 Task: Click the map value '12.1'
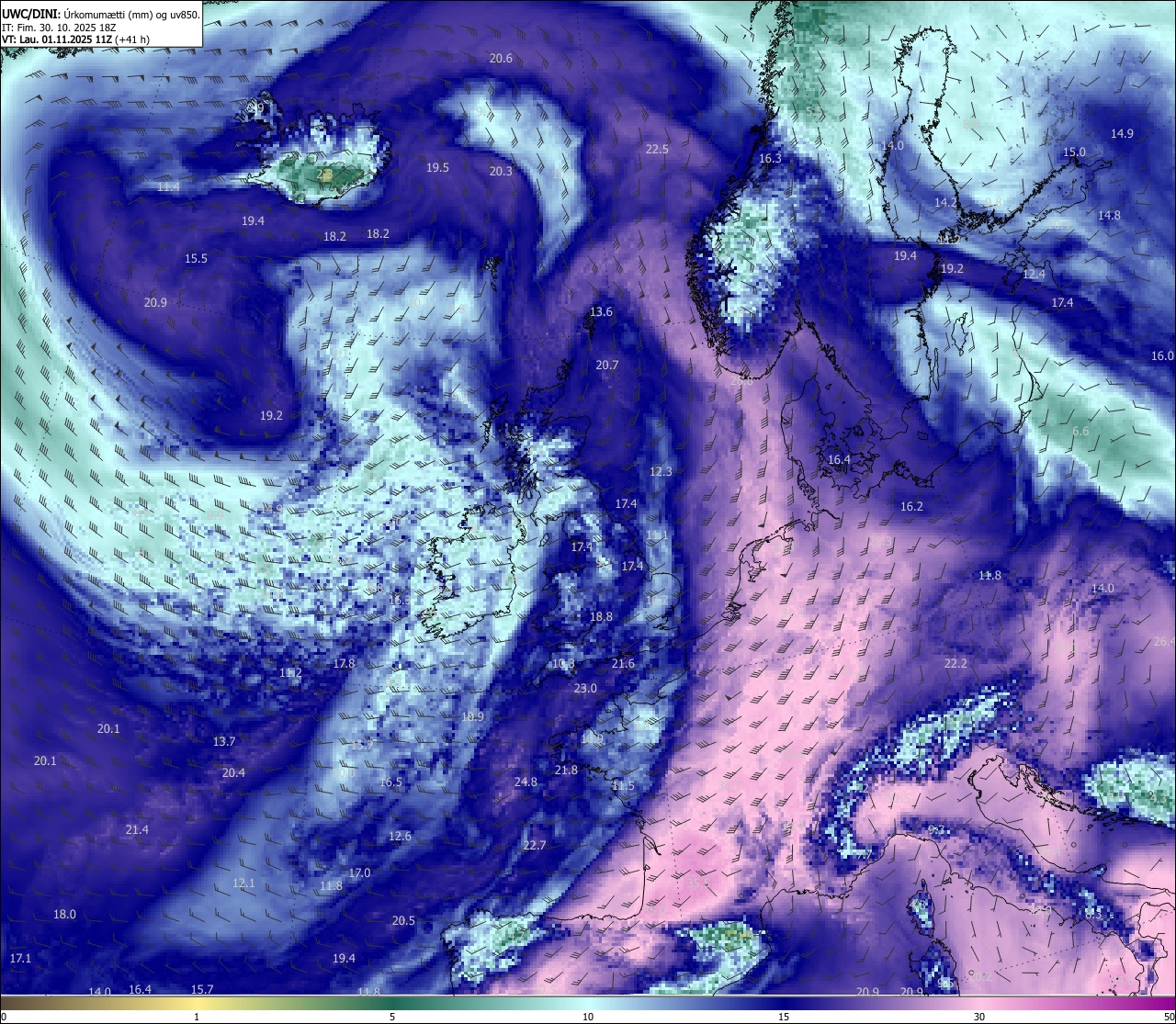(243, 883)
